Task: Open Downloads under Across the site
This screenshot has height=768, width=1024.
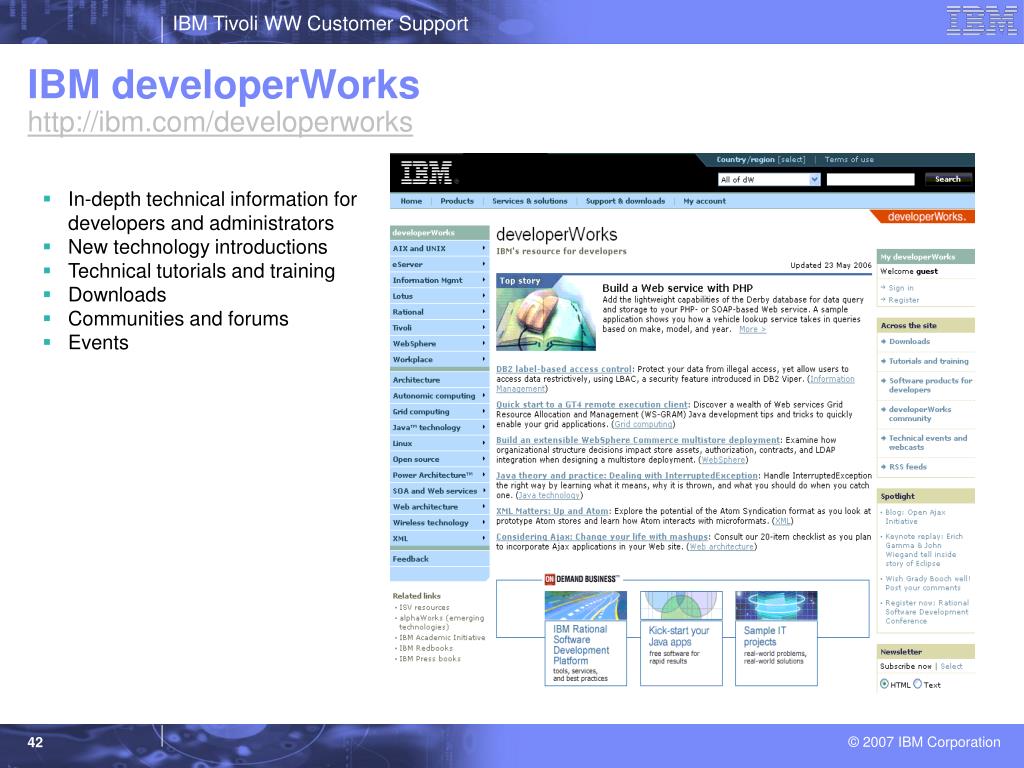Action: [909, 342]
